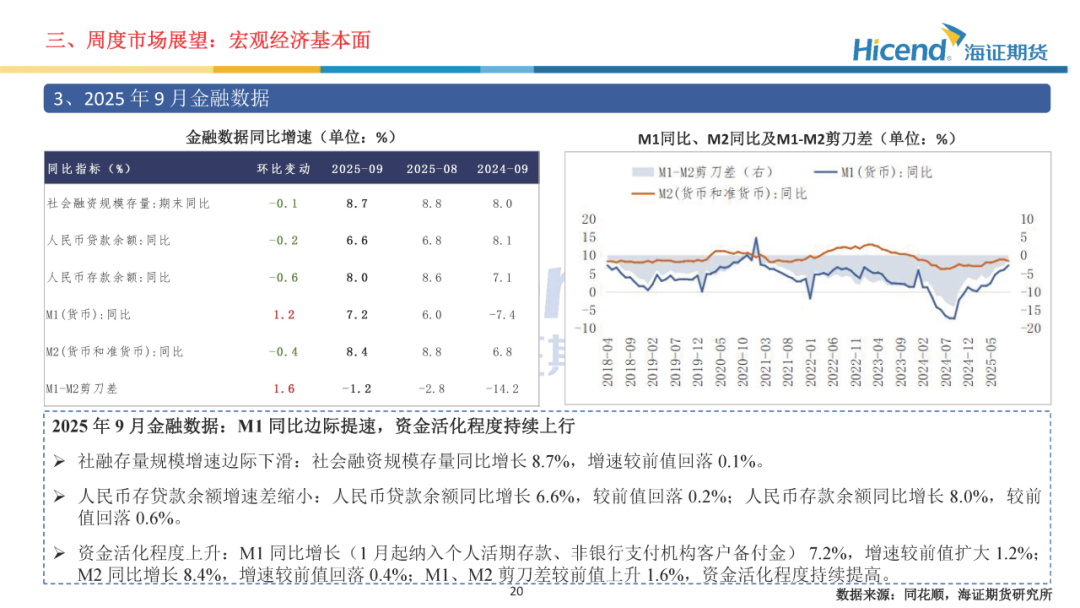Click the 数据来源 source footnote

point(944,594)
